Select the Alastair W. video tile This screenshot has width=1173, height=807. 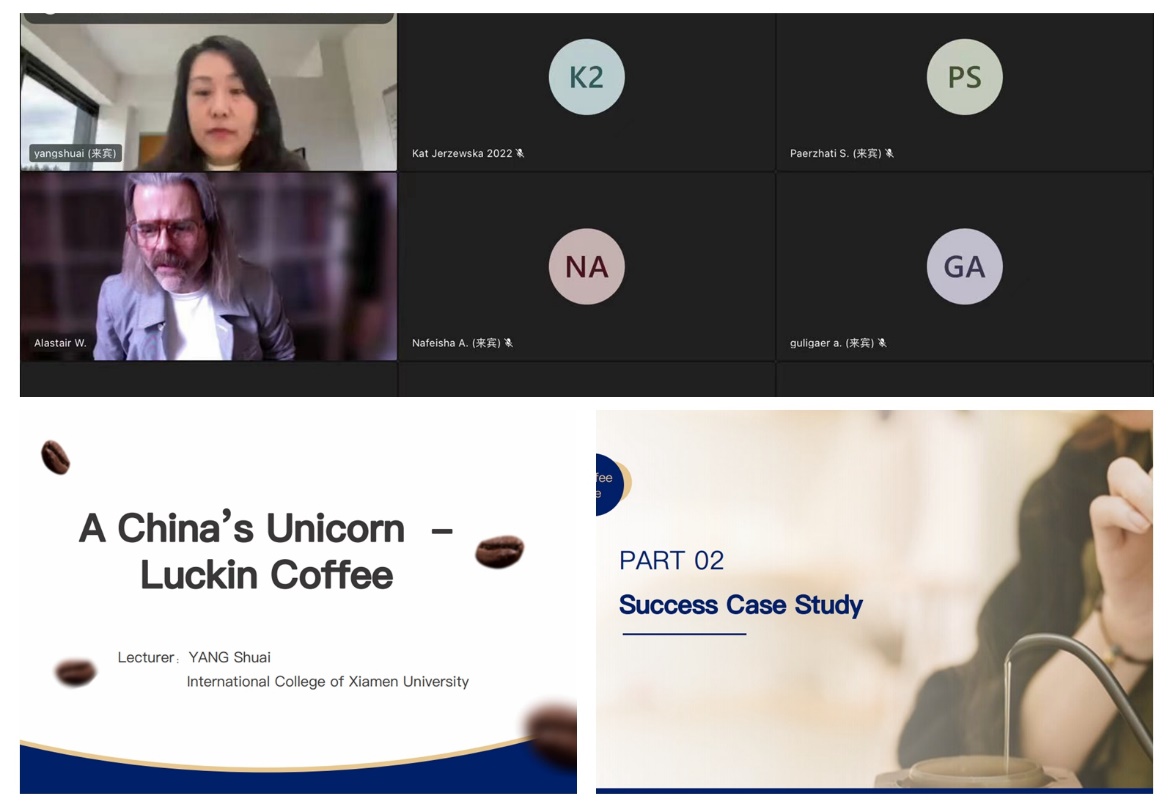[209, 267]
